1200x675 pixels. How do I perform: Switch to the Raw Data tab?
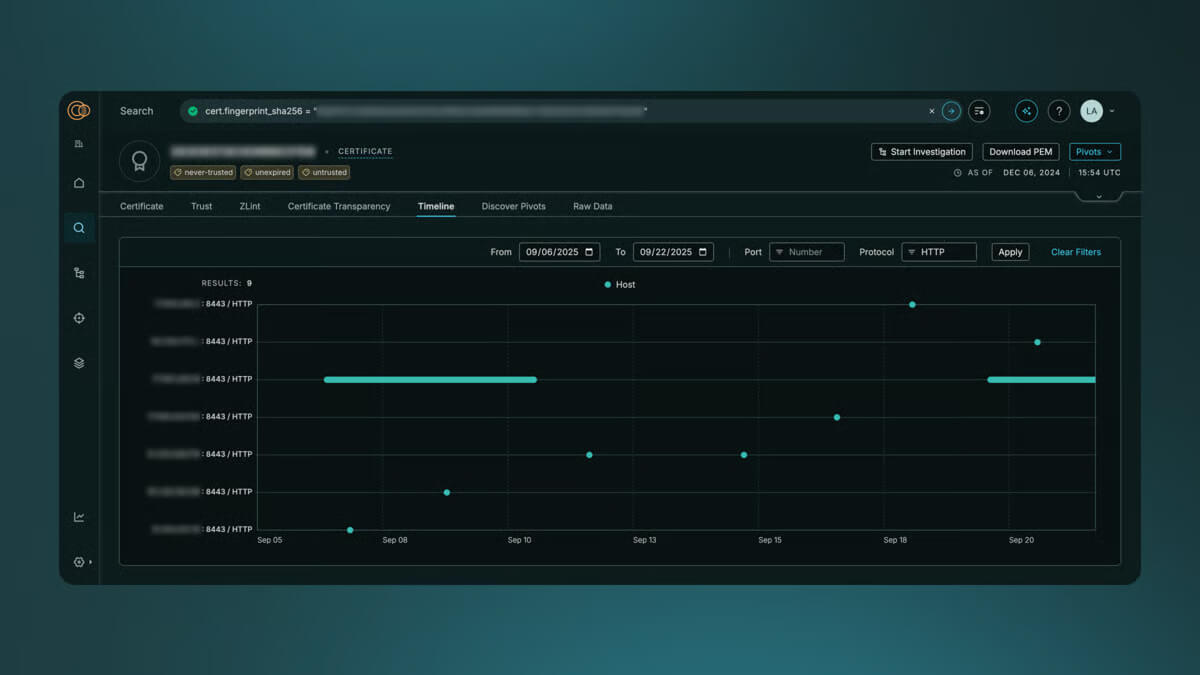(x=592, y=206)
